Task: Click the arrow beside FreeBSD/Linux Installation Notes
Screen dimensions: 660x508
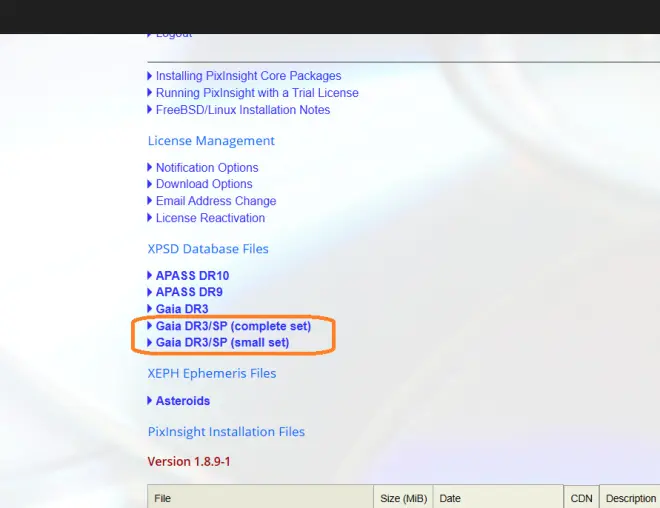Action: [x=149, y=110]
